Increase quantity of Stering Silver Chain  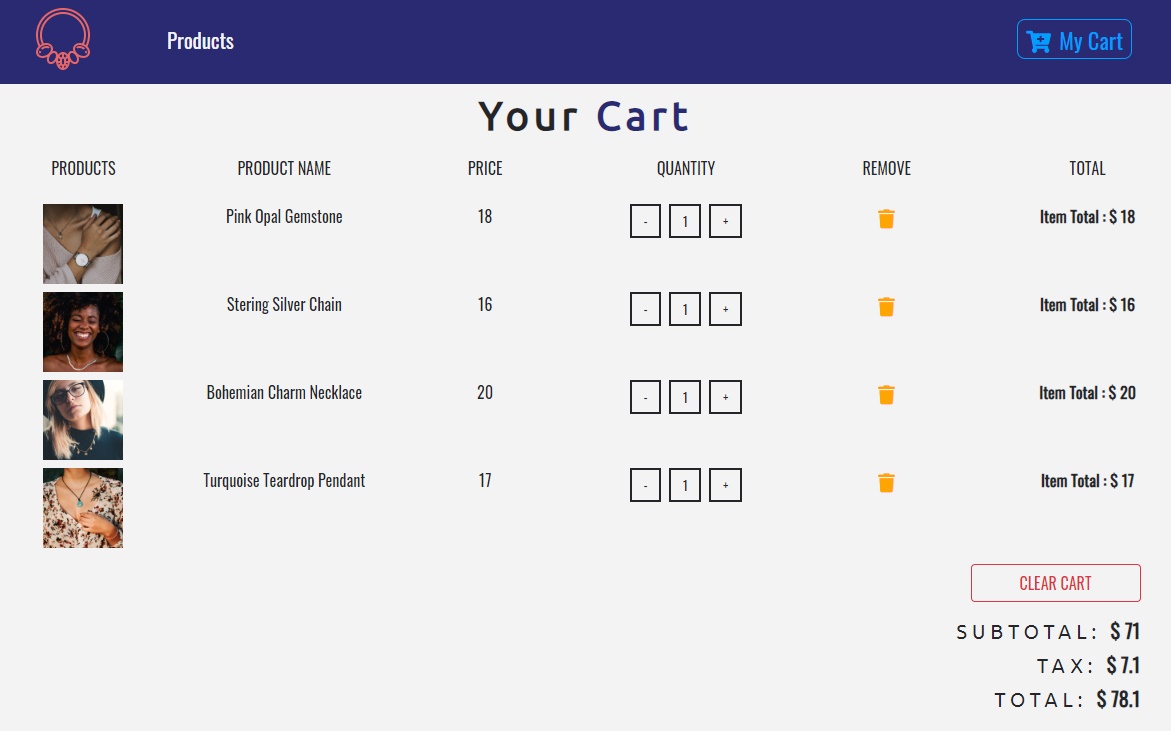tap(725, 309)
